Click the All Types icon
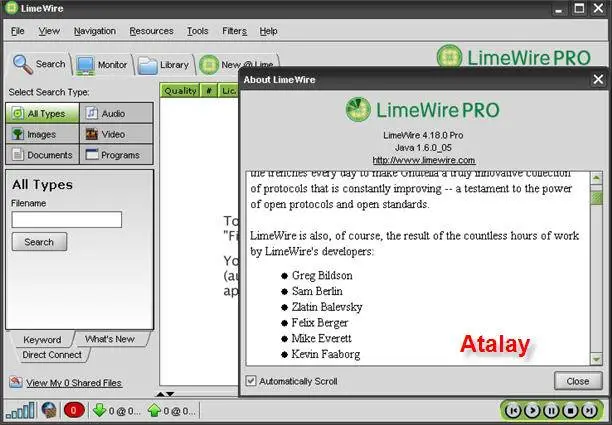 tap(18, 114)
